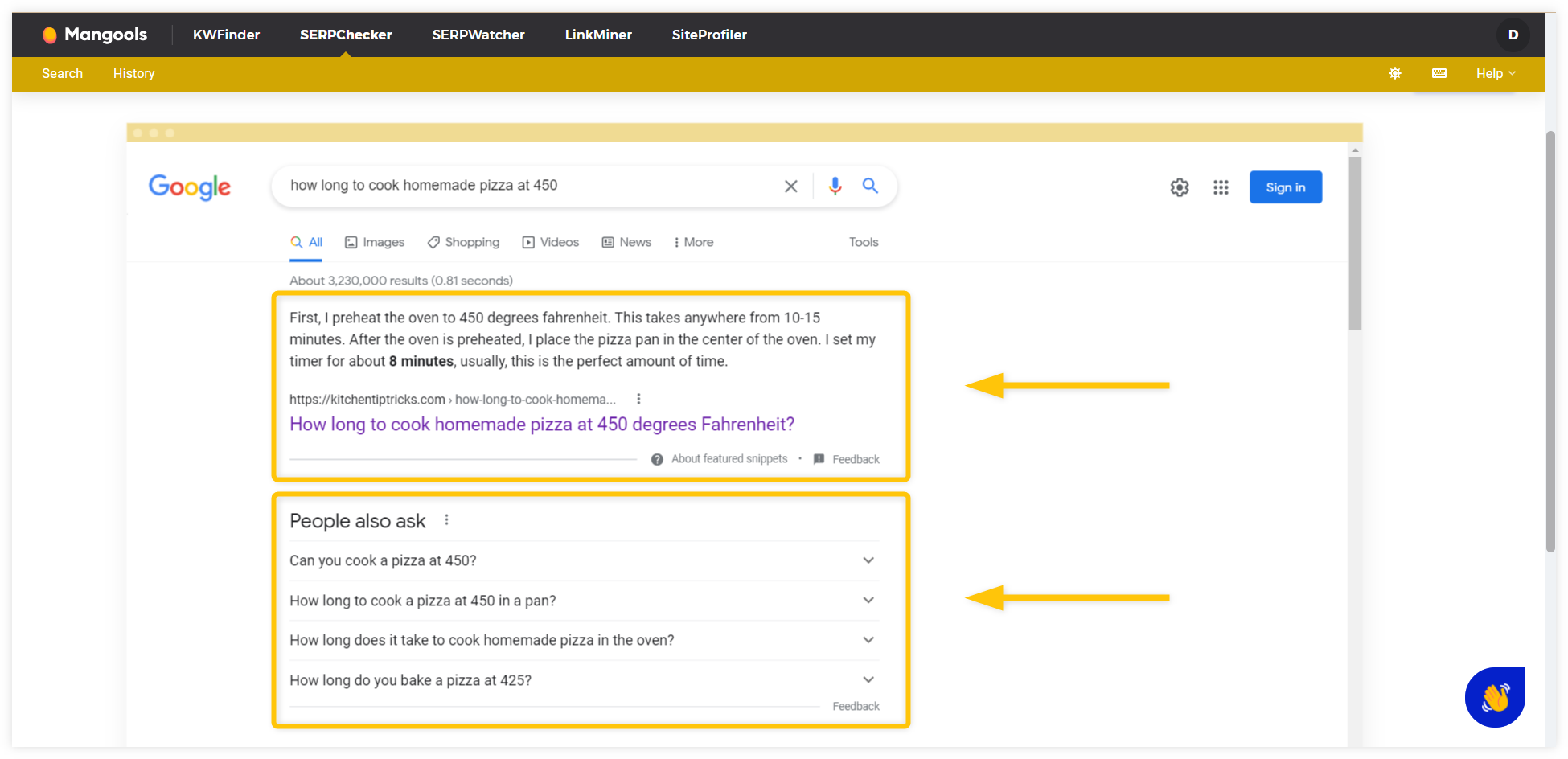Open the blue waving hand chat widget
The width and height of the screenshot is (1568, 759).
[1495, 697]
